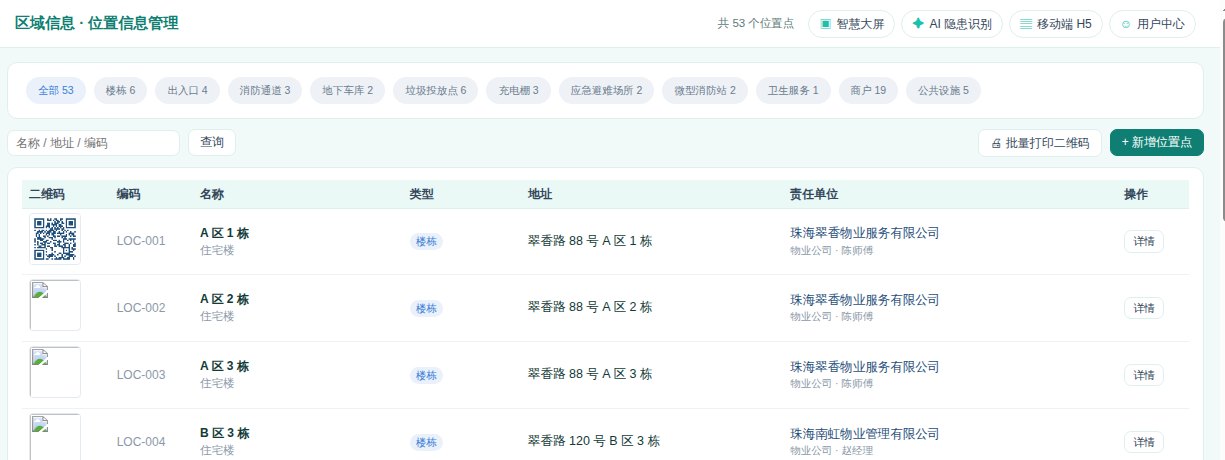Click code LOC-003
The width and height of the screenshot is (1225, 460).
141,375
